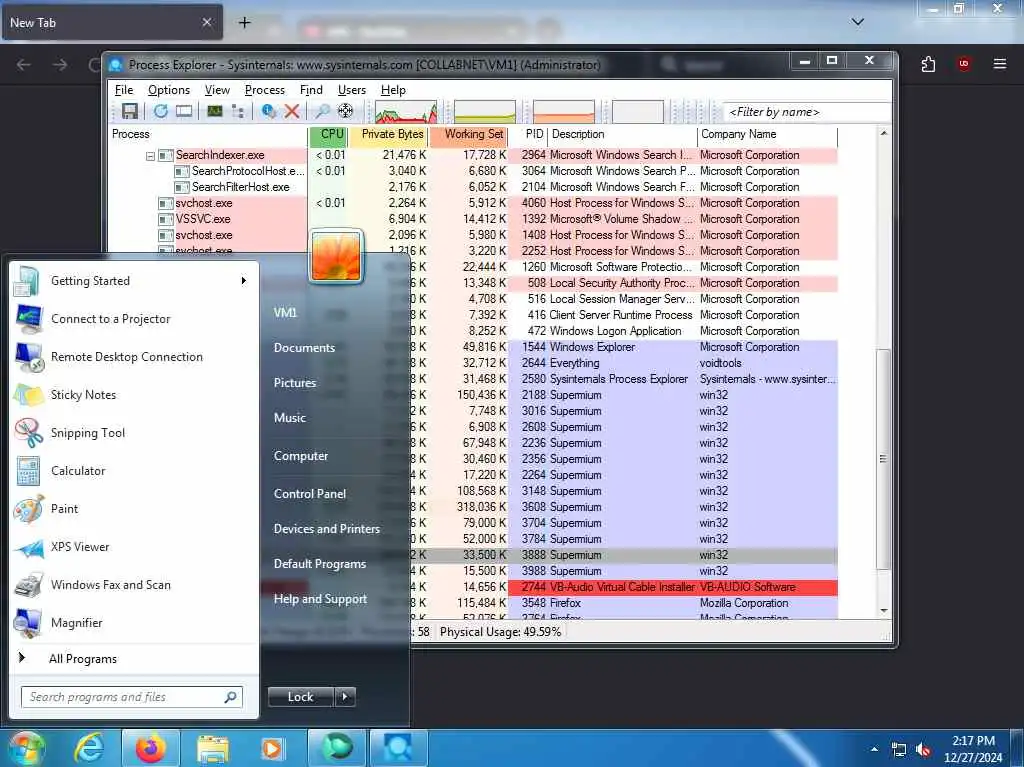Open XPS Viewer

[x=133, y=547]
